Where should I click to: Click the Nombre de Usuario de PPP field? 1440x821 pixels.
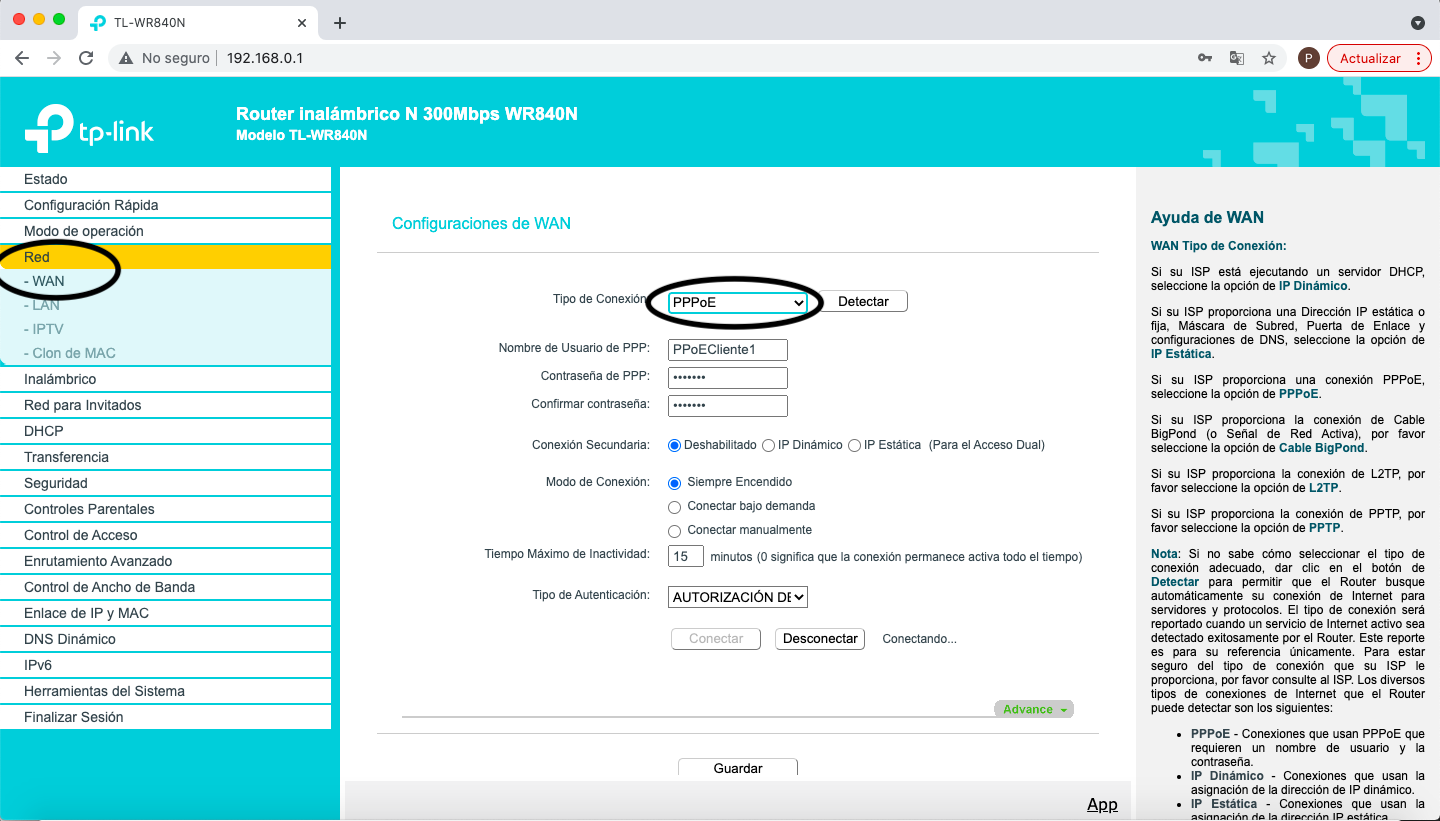pos(728,350)
